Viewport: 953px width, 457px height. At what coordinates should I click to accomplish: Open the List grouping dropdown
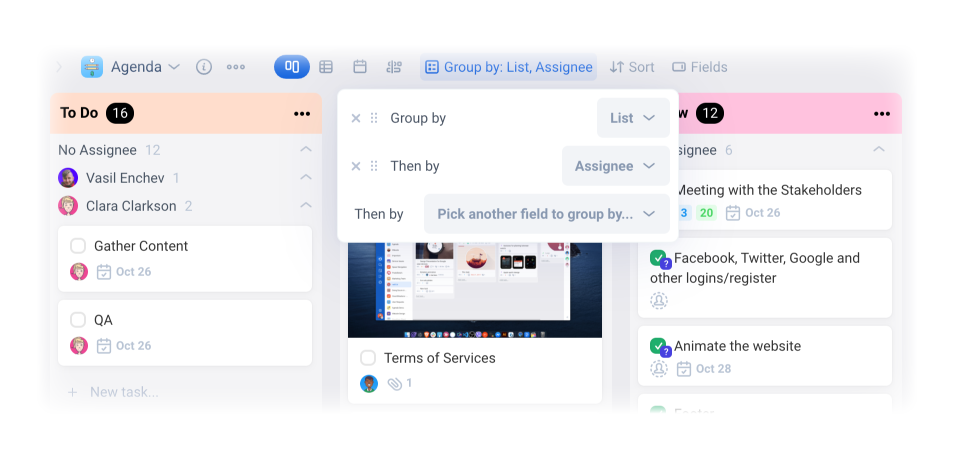(633, 118)
